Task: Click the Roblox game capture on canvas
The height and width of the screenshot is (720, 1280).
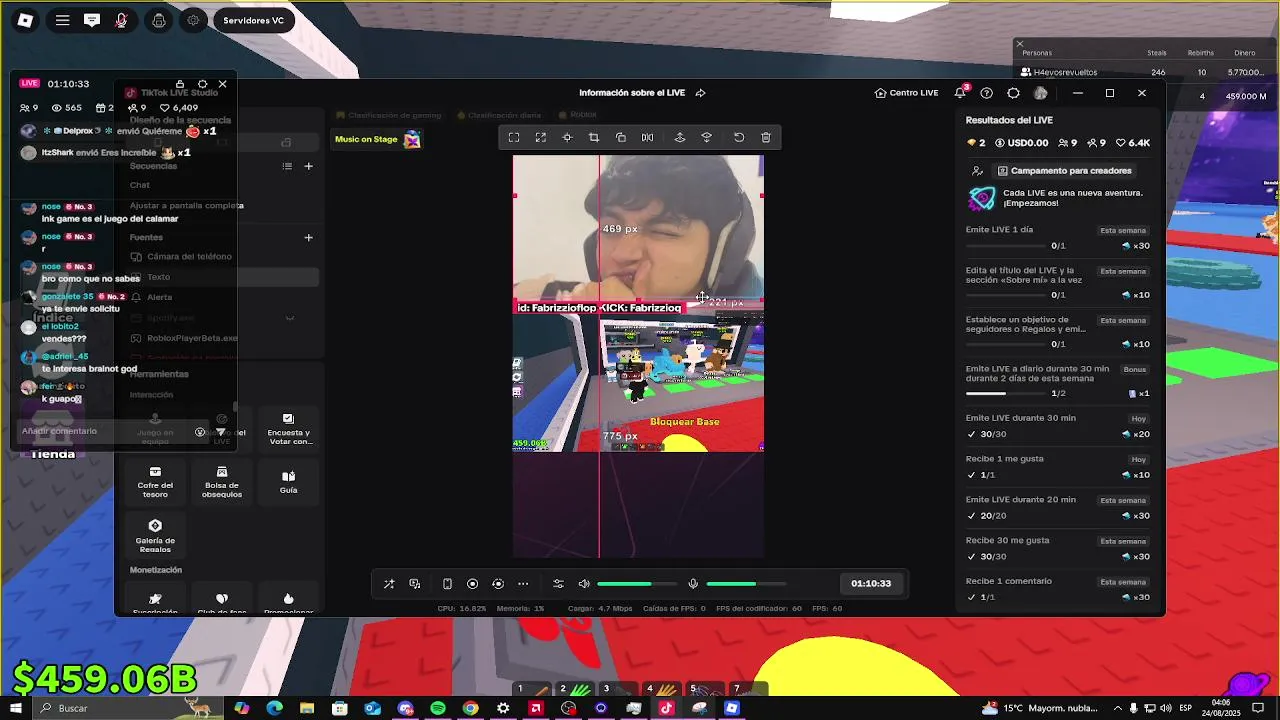Action: 638,384
